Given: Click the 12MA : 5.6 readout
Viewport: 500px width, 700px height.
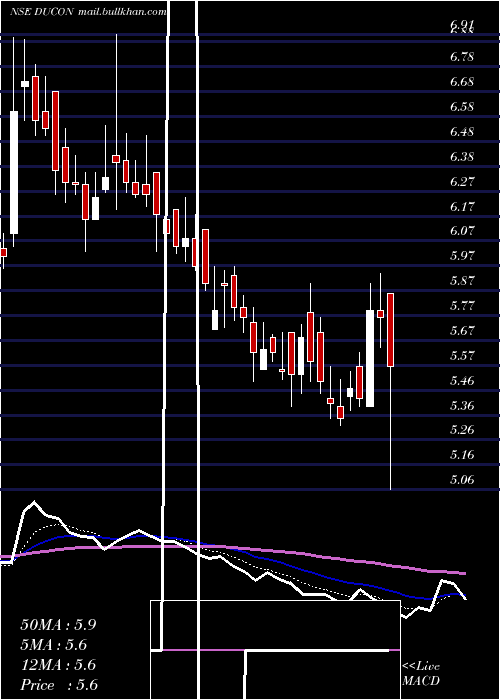Looking at the screenshot, I should tap(58, 665).
